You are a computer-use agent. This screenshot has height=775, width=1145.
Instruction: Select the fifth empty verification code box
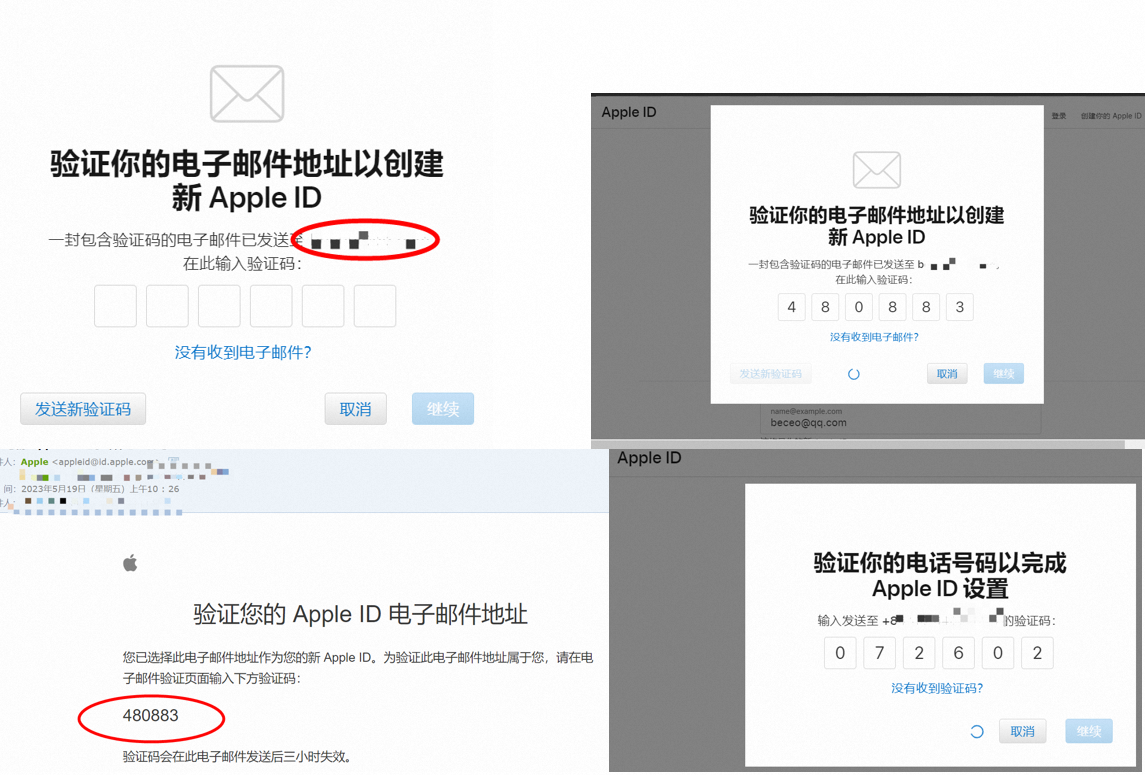coord(323,306)
